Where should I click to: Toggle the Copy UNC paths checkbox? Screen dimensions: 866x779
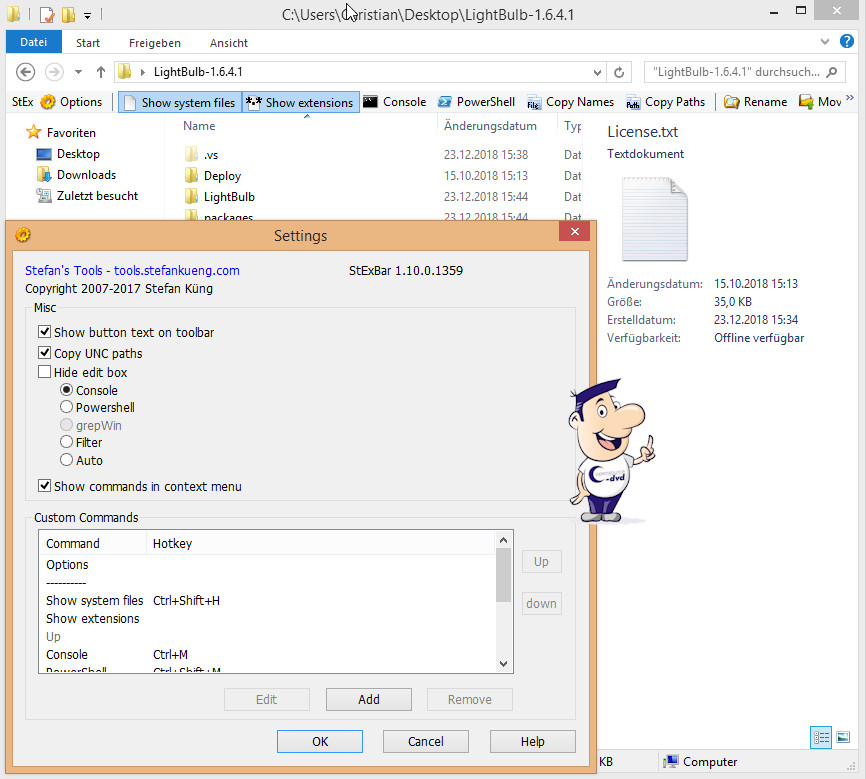[x=44, y=353]
